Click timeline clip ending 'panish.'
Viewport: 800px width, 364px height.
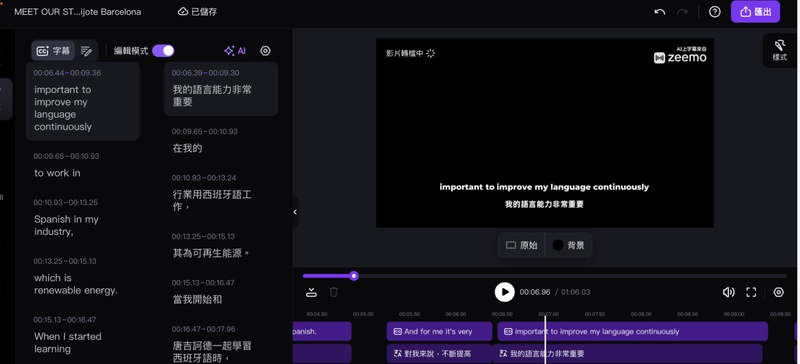[x=322, y=331]
